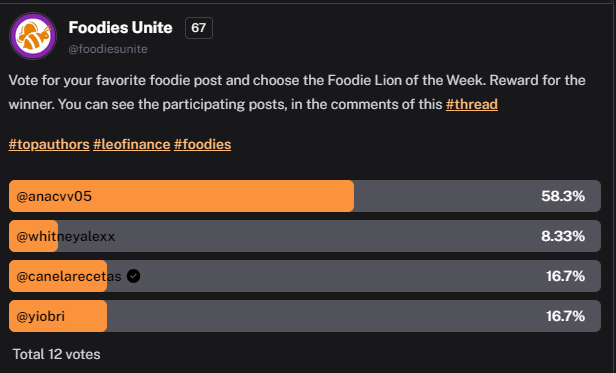This screenshot has width=616, height=373.
Task: Click the poll description text paragraph
Action: [x=297, y=92]
